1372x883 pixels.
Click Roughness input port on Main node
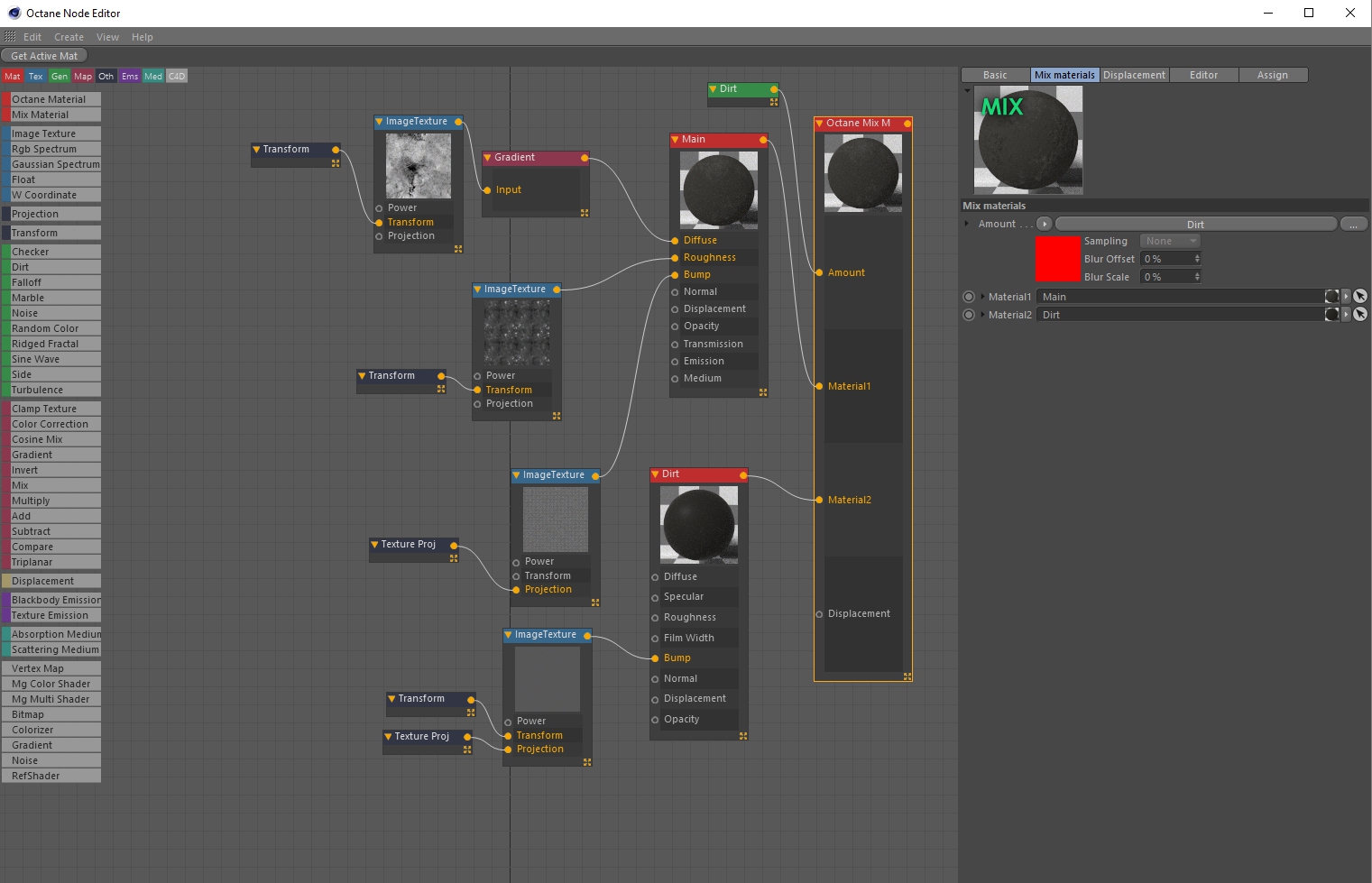[x=675, y=258]
